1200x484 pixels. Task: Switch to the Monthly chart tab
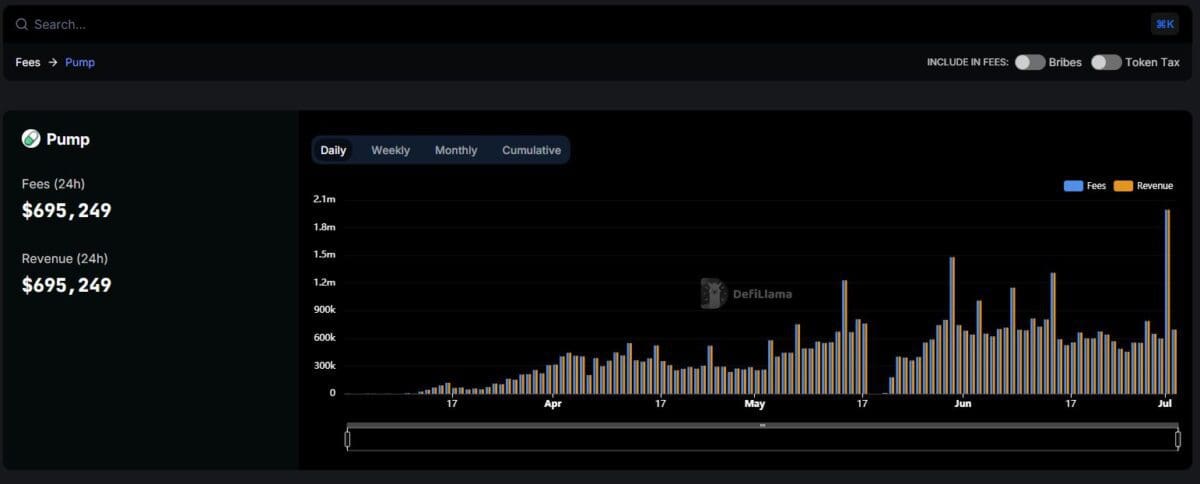(x=456, y=150)
